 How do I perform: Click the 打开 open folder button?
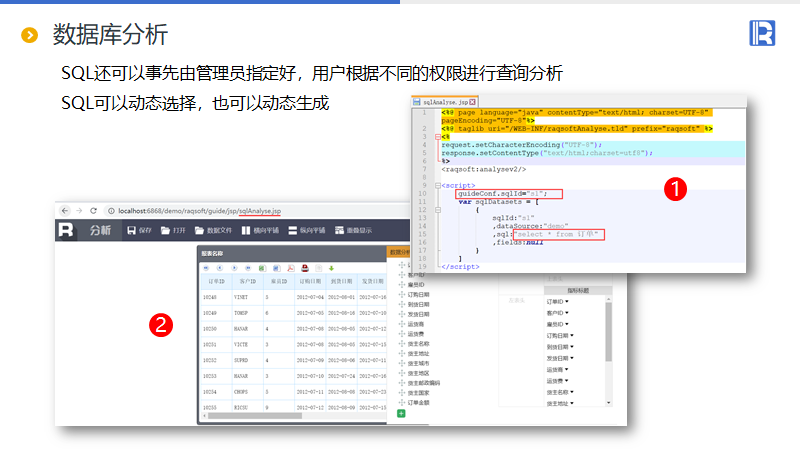[x=173, y=231]
